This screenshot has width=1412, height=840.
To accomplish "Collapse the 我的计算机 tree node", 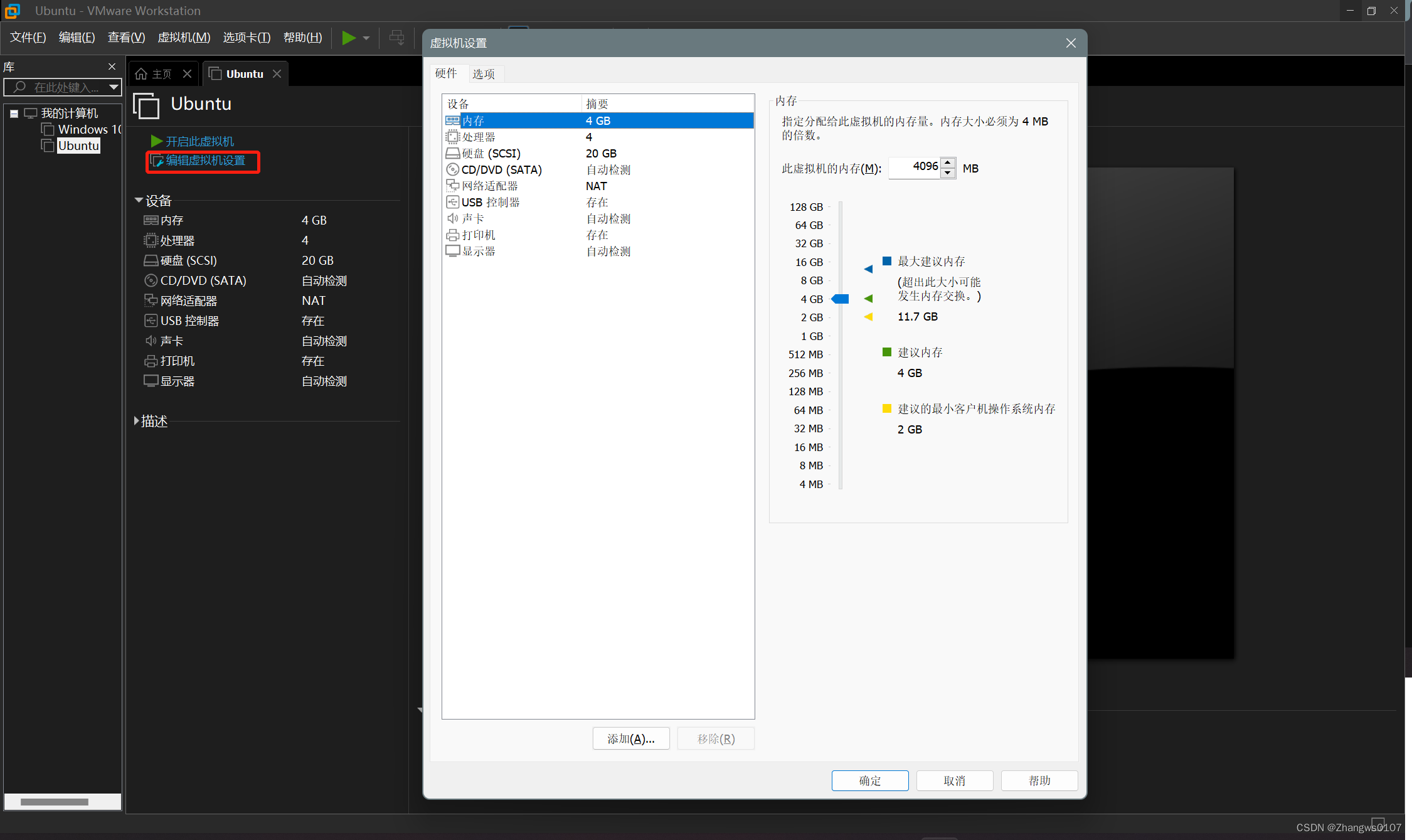I will [14, 114].
